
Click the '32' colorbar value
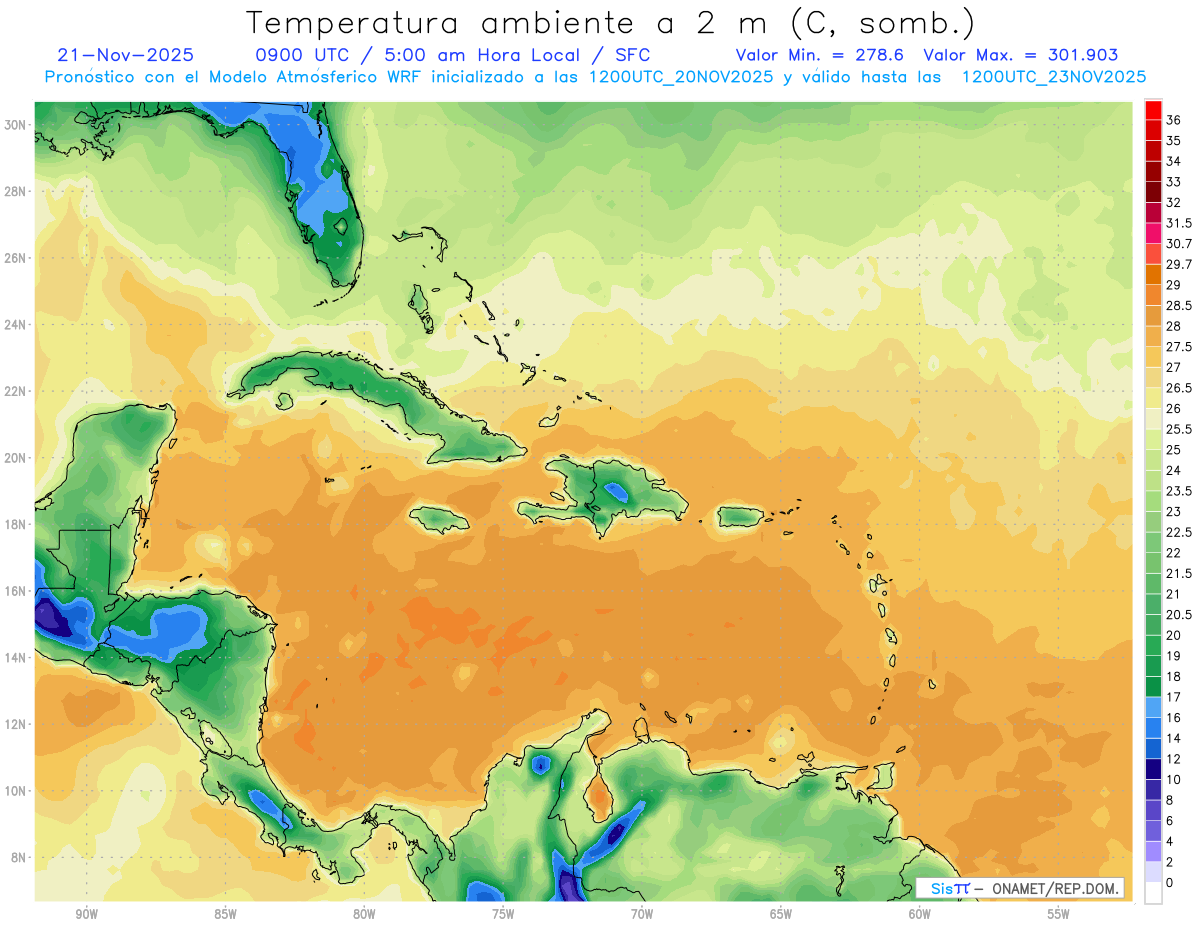point(1173,203)
